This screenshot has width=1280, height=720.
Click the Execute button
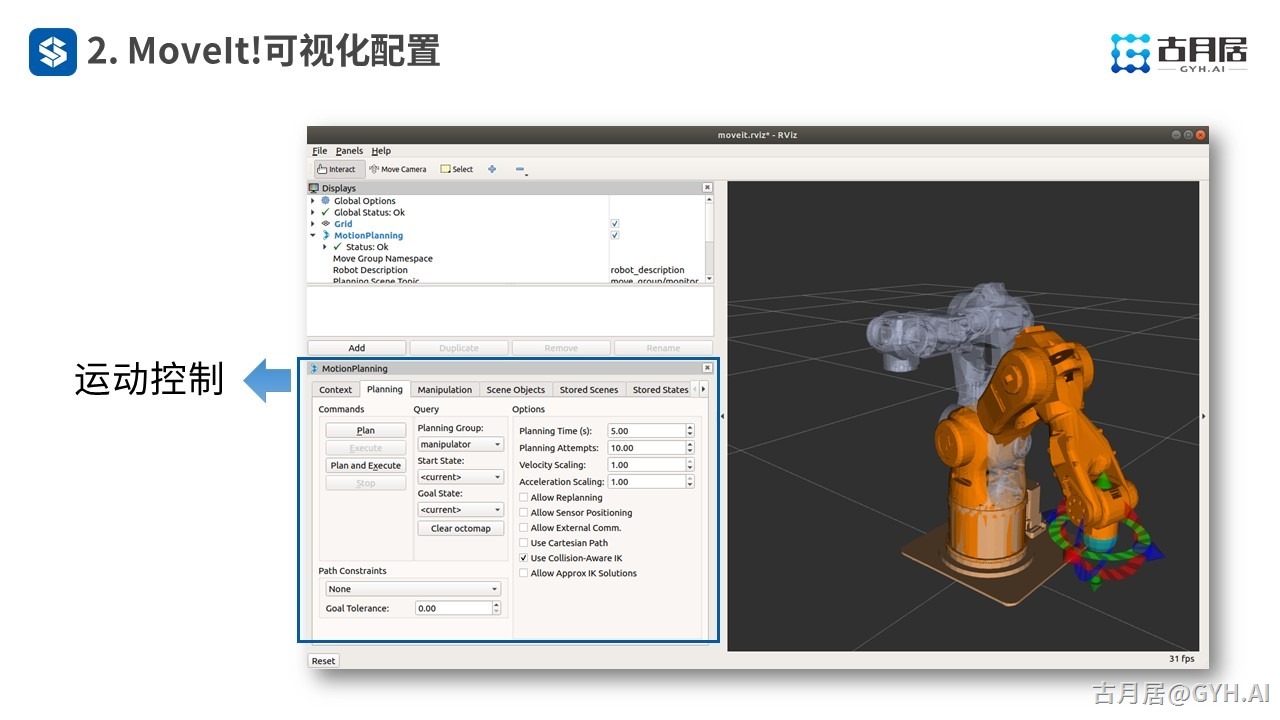coord(366,448)
